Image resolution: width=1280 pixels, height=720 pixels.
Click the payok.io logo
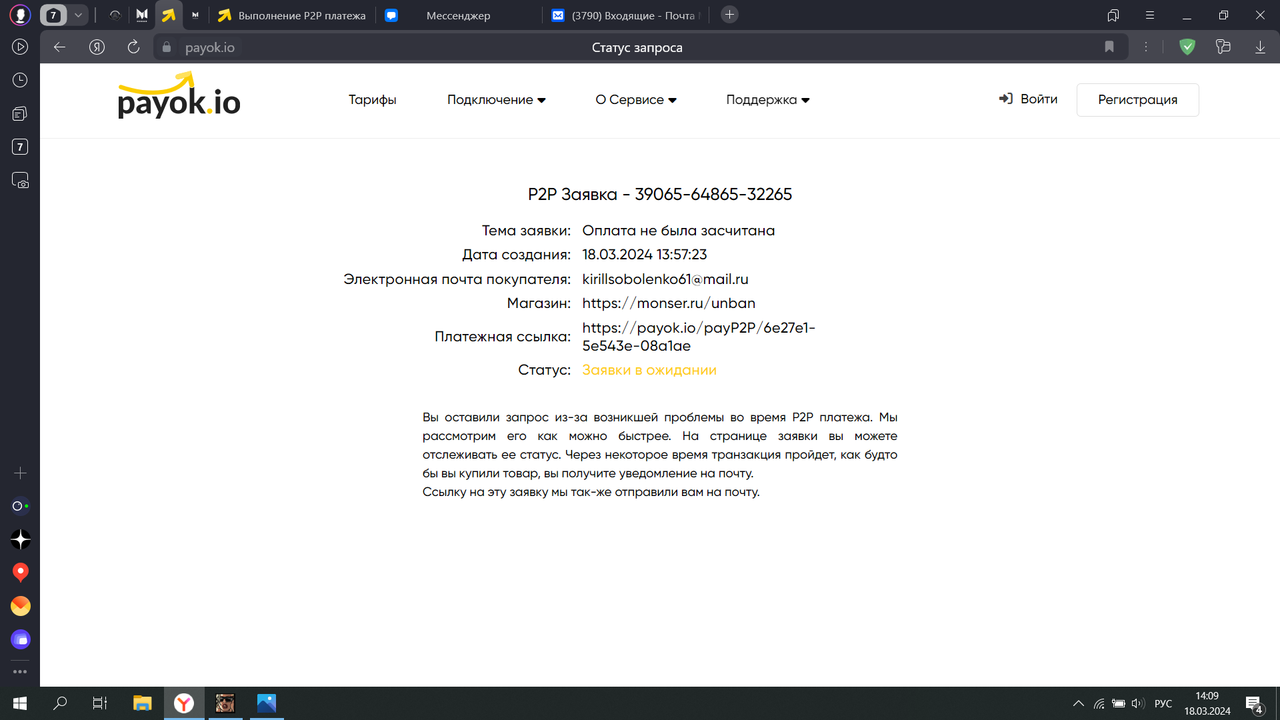click(179, 98)
